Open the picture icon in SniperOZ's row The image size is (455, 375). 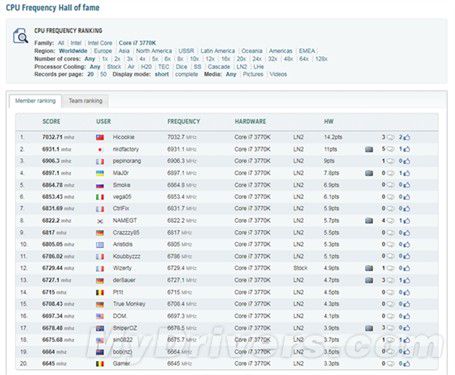pyautogui.click(x=369, y=328)
